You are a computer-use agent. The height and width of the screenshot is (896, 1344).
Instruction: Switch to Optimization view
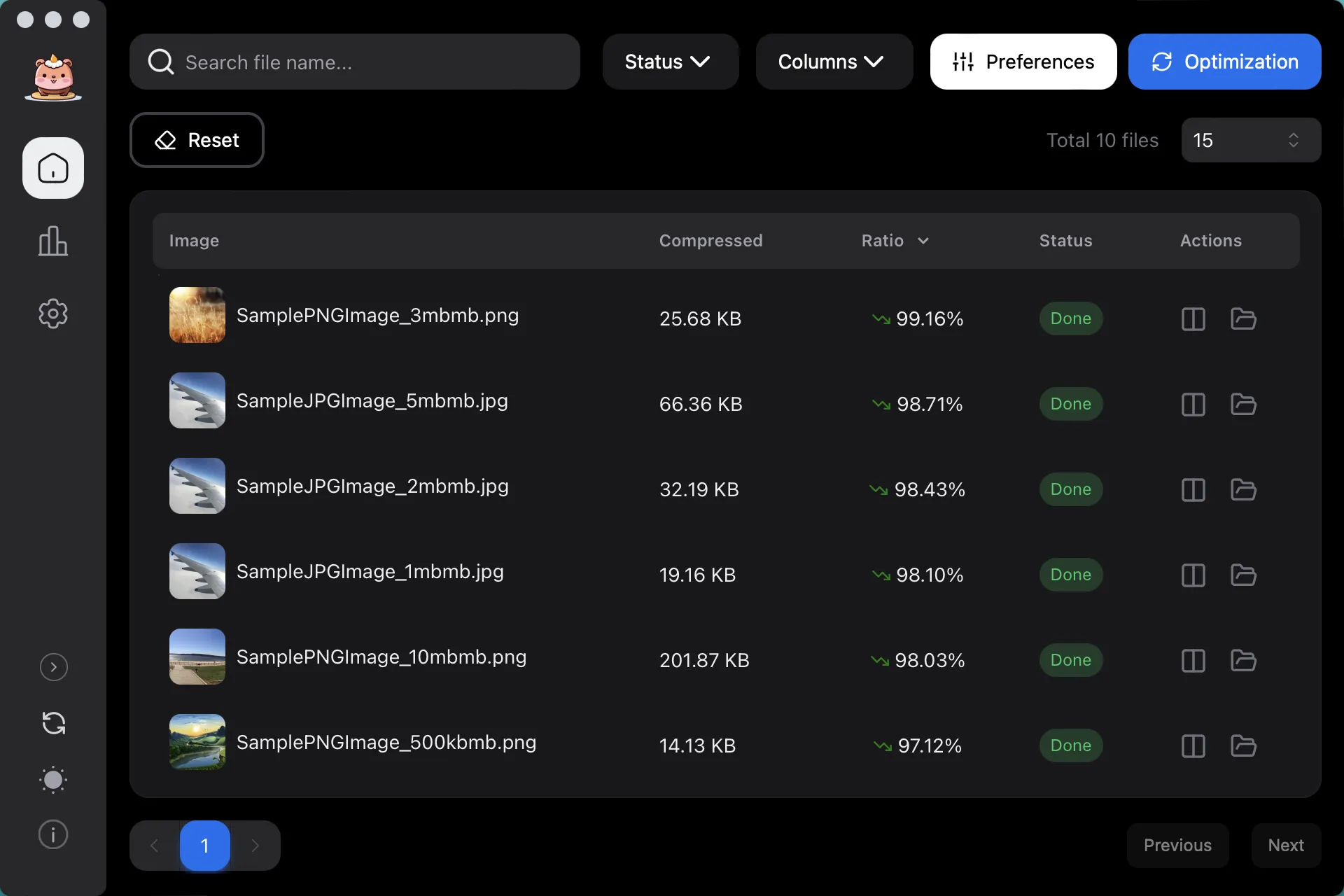pyautogui.click(x=1225, y=62)
